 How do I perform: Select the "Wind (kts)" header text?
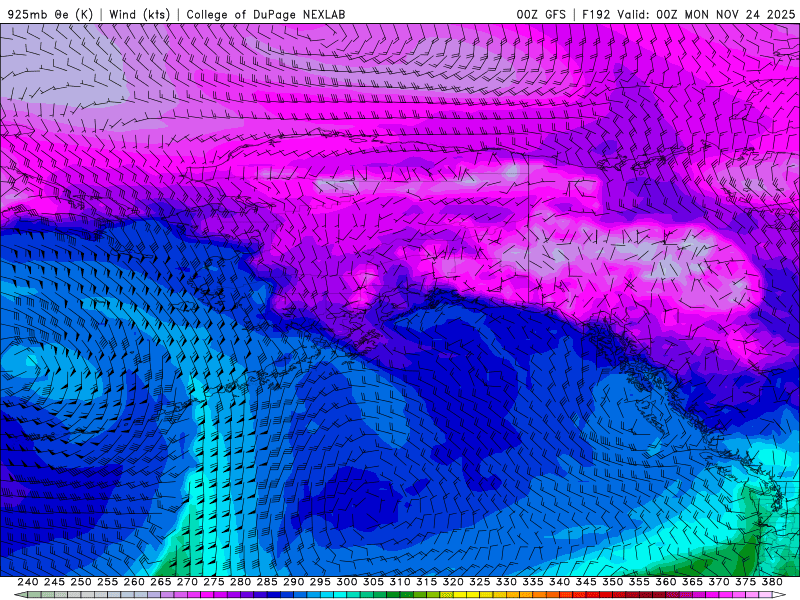click(x=140, y=14)
